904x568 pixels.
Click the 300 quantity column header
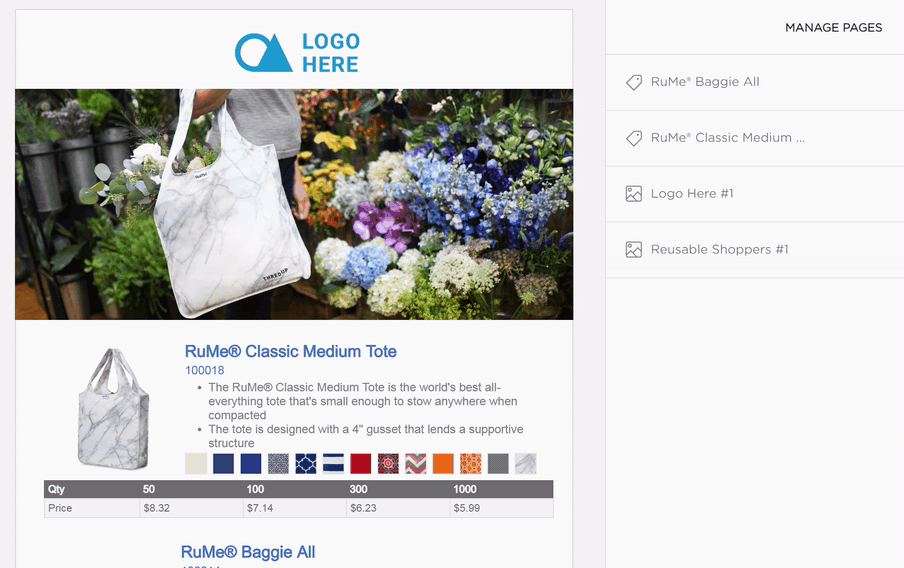click(x=398, y=489)
